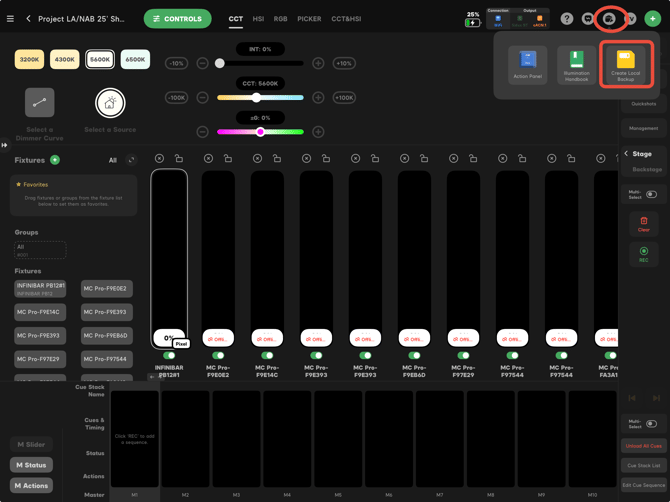Viewport: 670px width, 502px height.
Task: Toggle MC Pro-F9EB6D on/off switch
Action: (414, 355)
